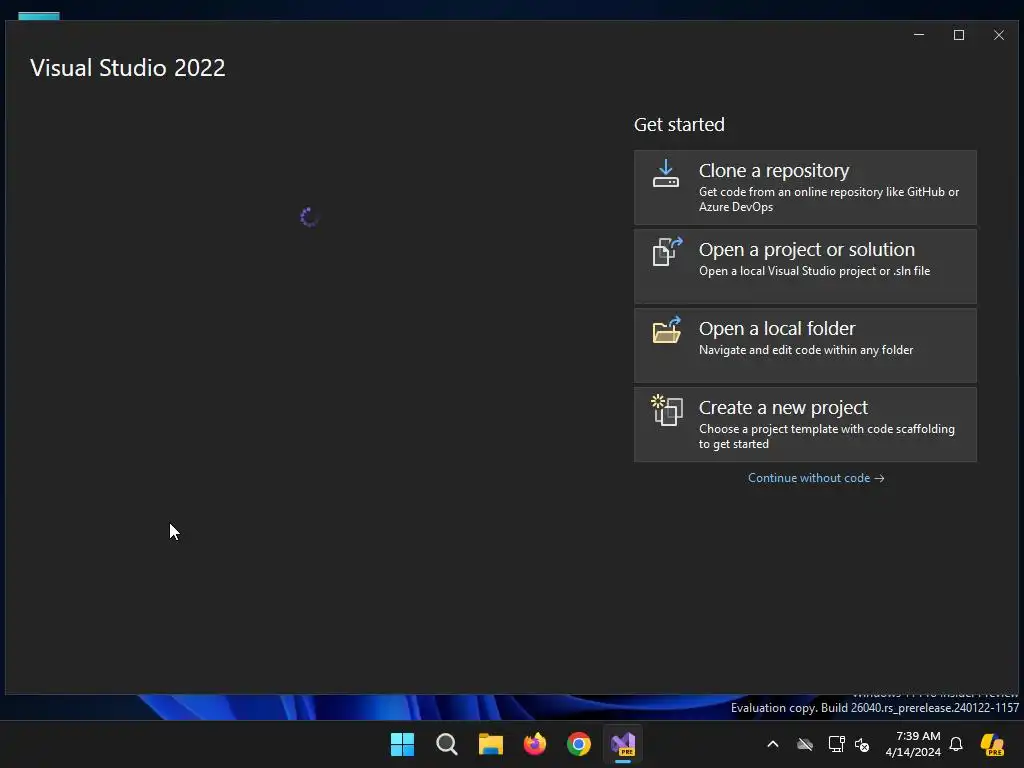Click the Get started heading
The height and width of the screenshot is (768, 1024).
point(679,125)
